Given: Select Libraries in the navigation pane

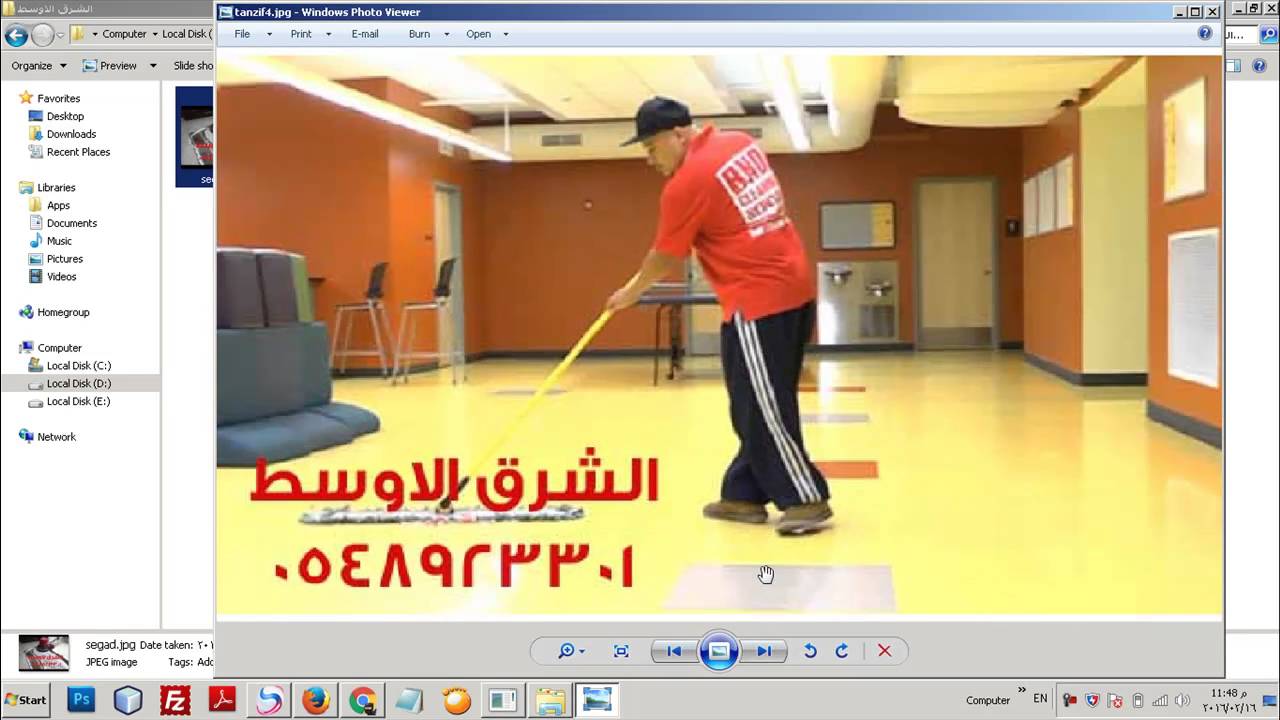Looking at the screenshot, I should (56, 187).
